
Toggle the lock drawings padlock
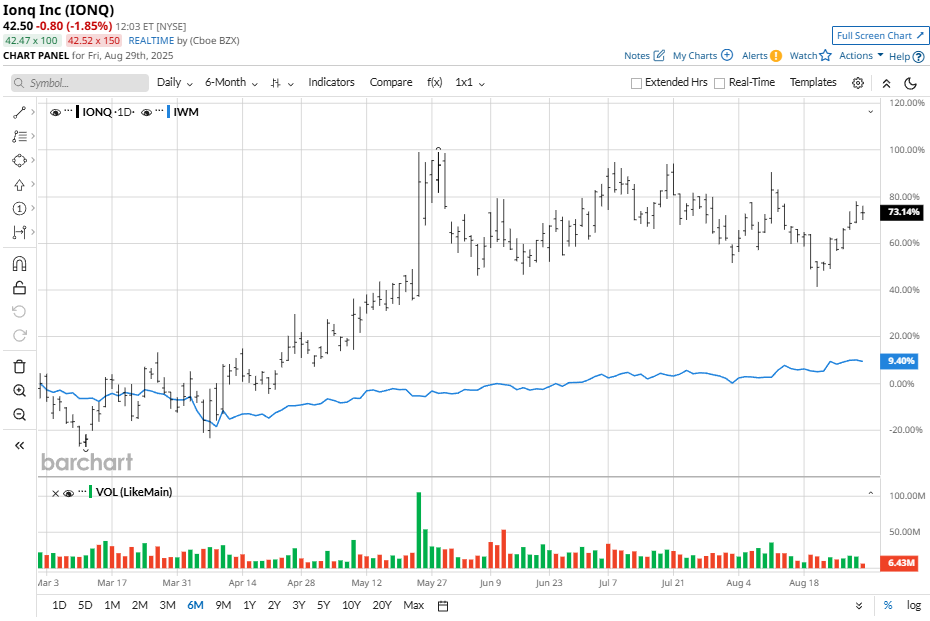19,288
